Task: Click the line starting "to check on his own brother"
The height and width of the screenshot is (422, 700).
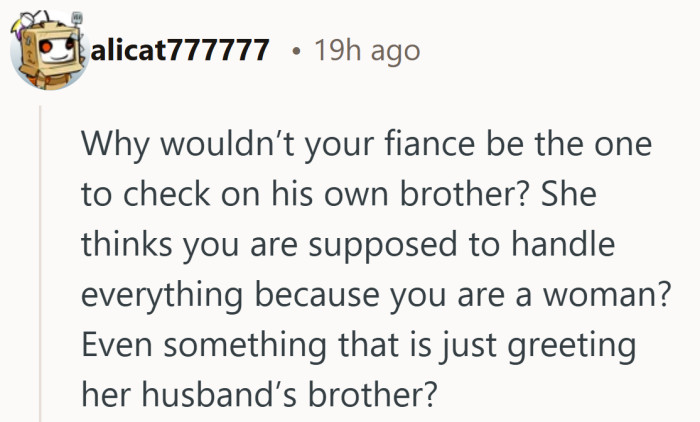Action: (x=339, y=194)
